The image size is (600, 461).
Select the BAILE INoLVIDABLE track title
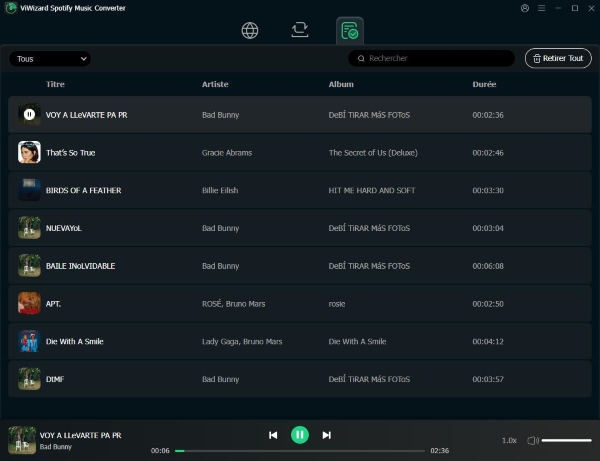pyautogui.click(x=80, y=266)
